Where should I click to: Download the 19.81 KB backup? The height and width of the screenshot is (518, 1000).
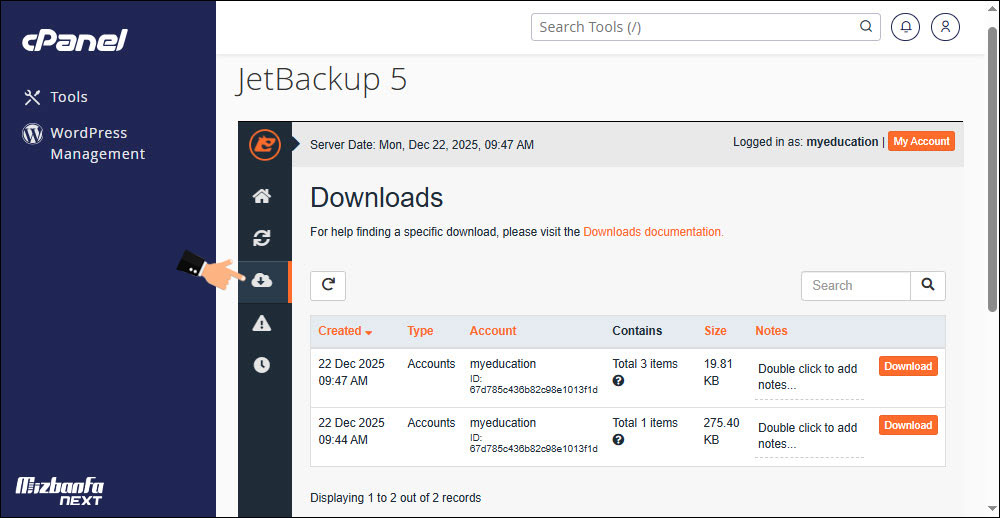point(908,366)
